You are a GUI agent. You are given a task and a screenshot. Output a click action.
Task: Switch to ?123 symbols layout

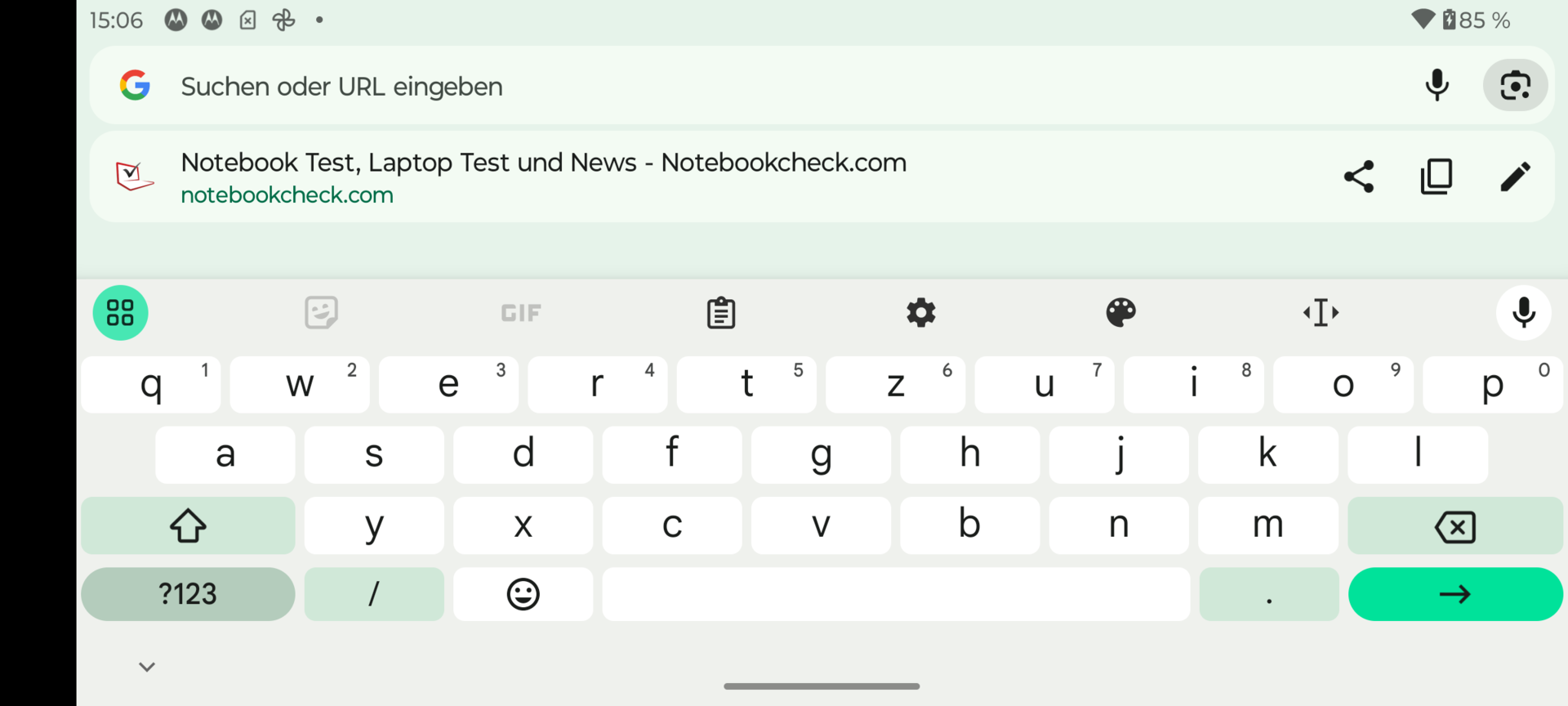[188, 594]
